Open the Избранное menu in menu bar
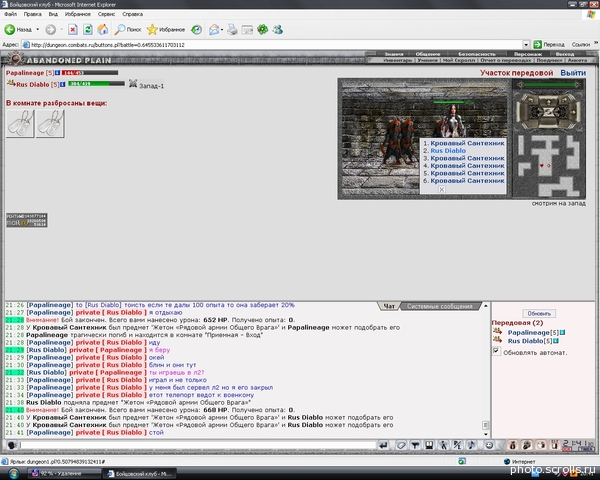The image size is (600, 480). point(78,14)
